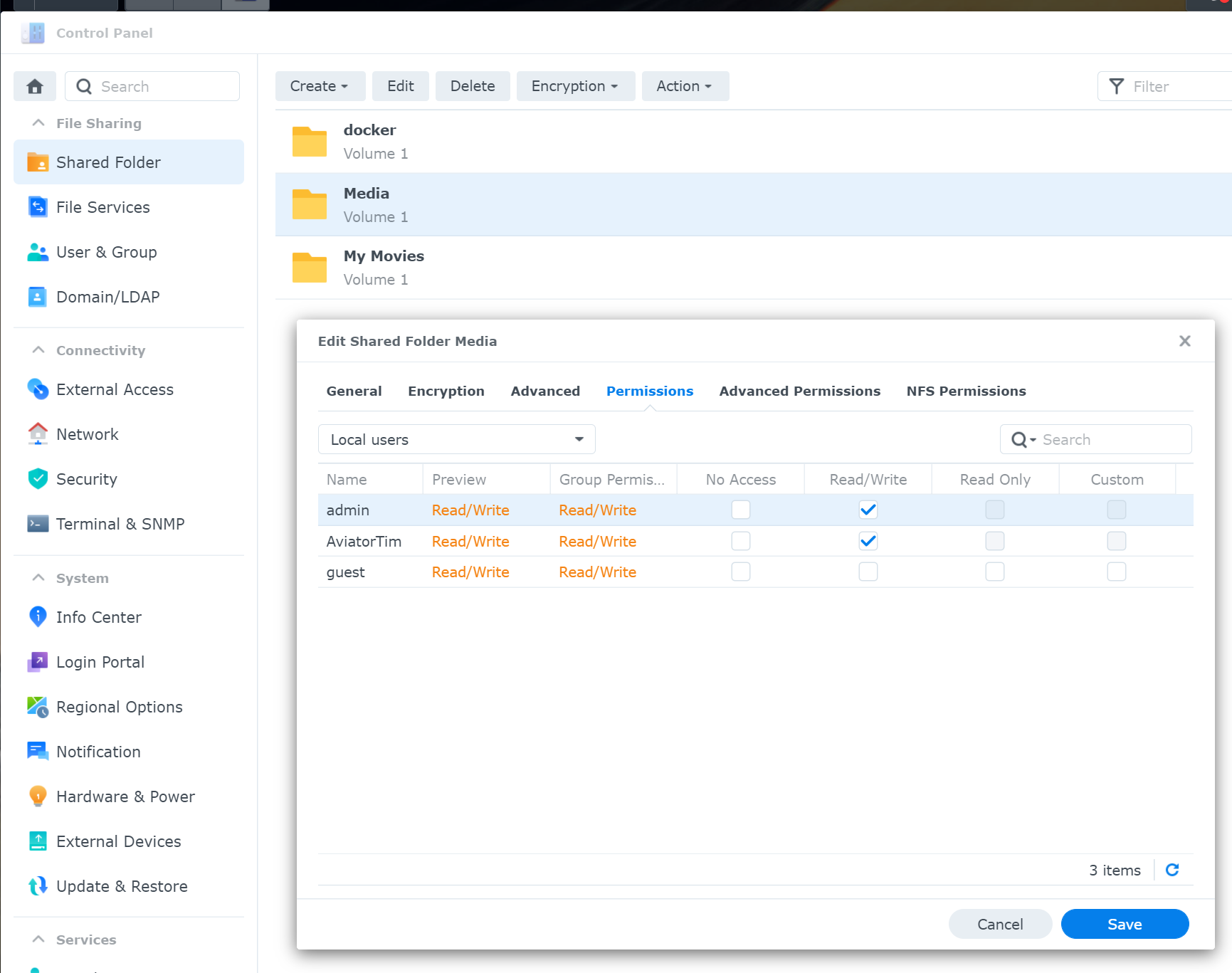The width and height of the screenshot is (1232, 973).
Task: Click the Home icon button
Action: 35,86
